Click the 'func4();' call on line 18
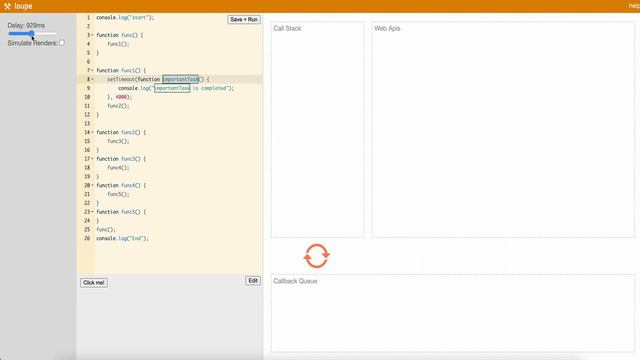The image size is (640, 360). tap(118, 168)
